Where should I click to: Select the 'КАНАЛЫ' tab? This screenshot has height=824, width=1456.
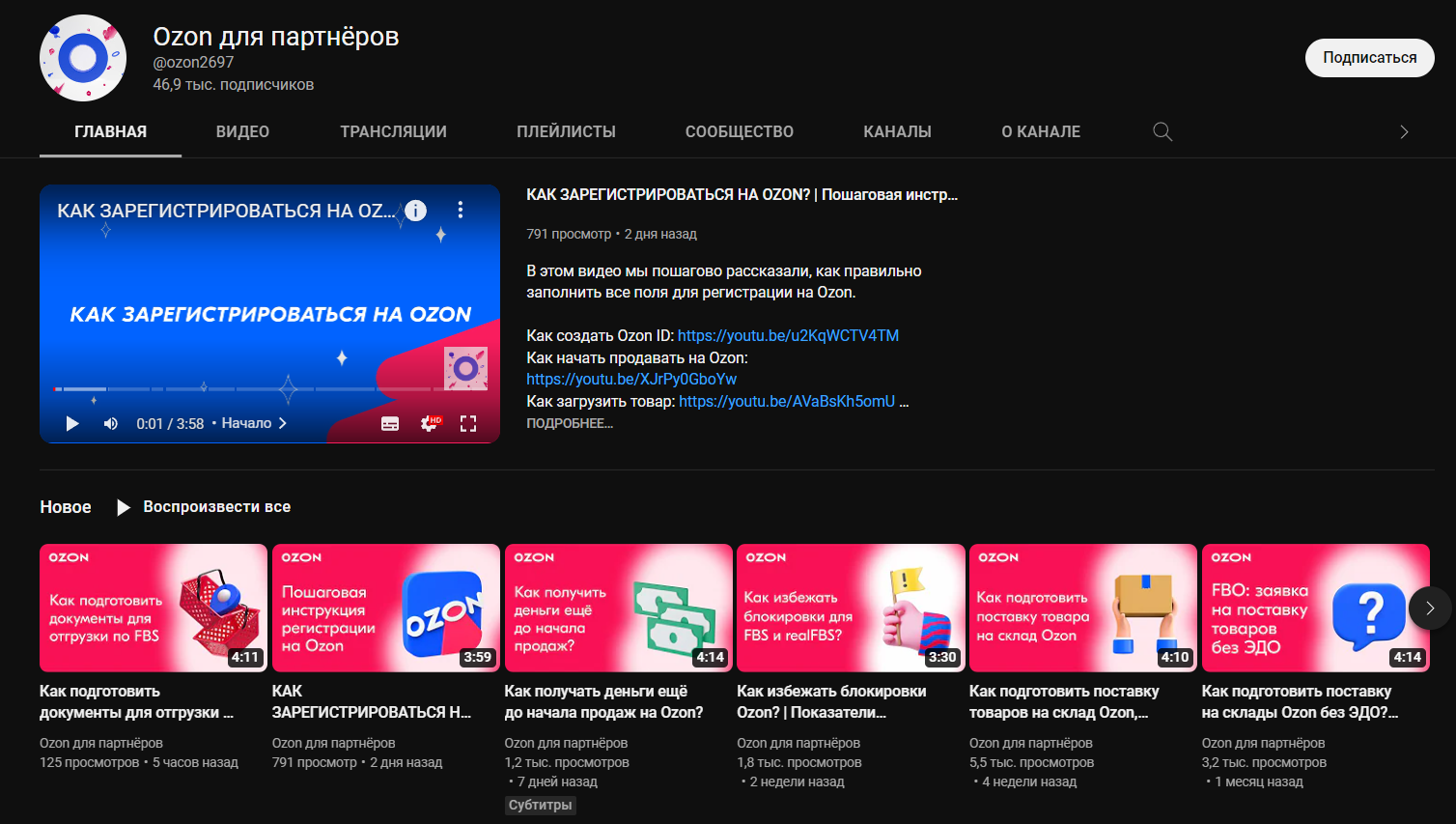pyautogui.click(x=897, y=131)
